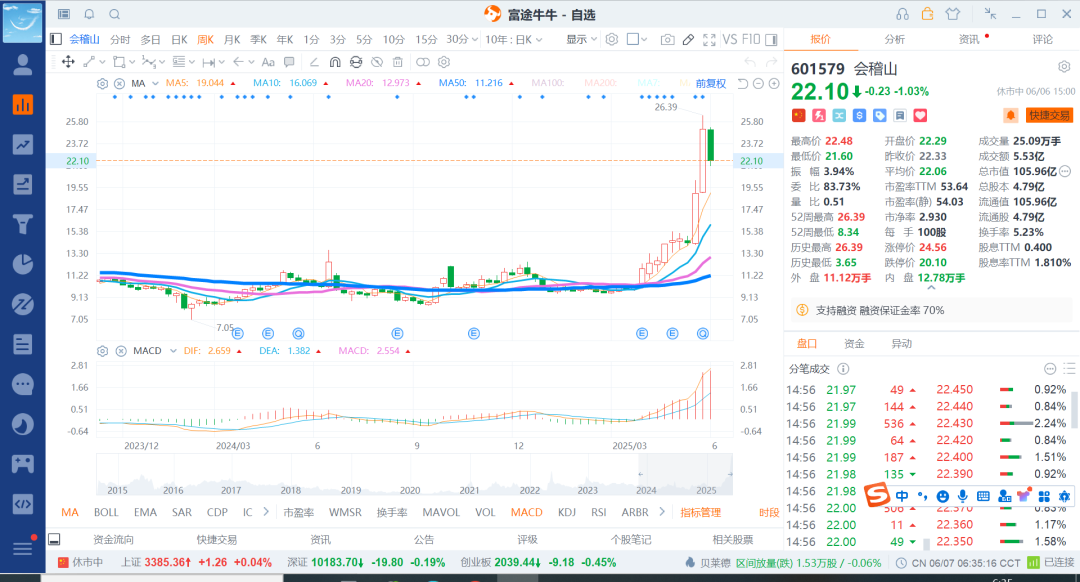Open the pie chart sidebar icon

[x=23, y=264]
